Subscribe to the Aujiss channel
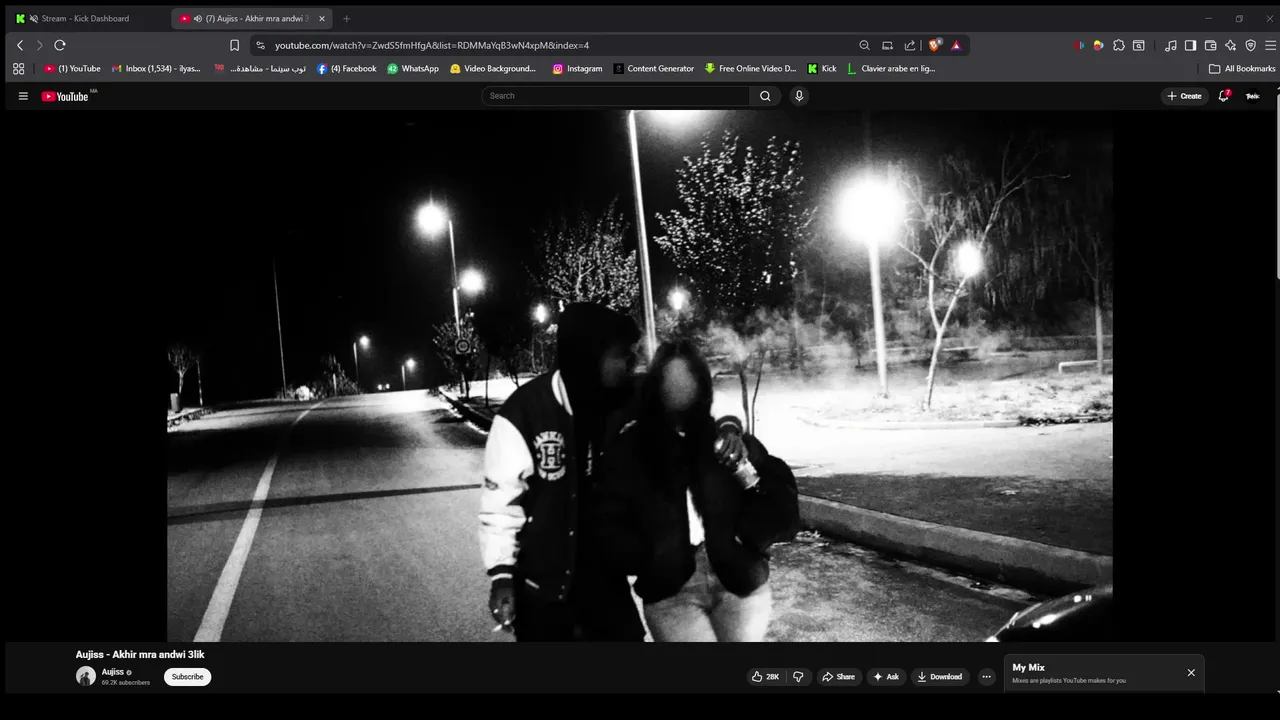Screen dimensions: 1280x720 [x=187, y=677]
